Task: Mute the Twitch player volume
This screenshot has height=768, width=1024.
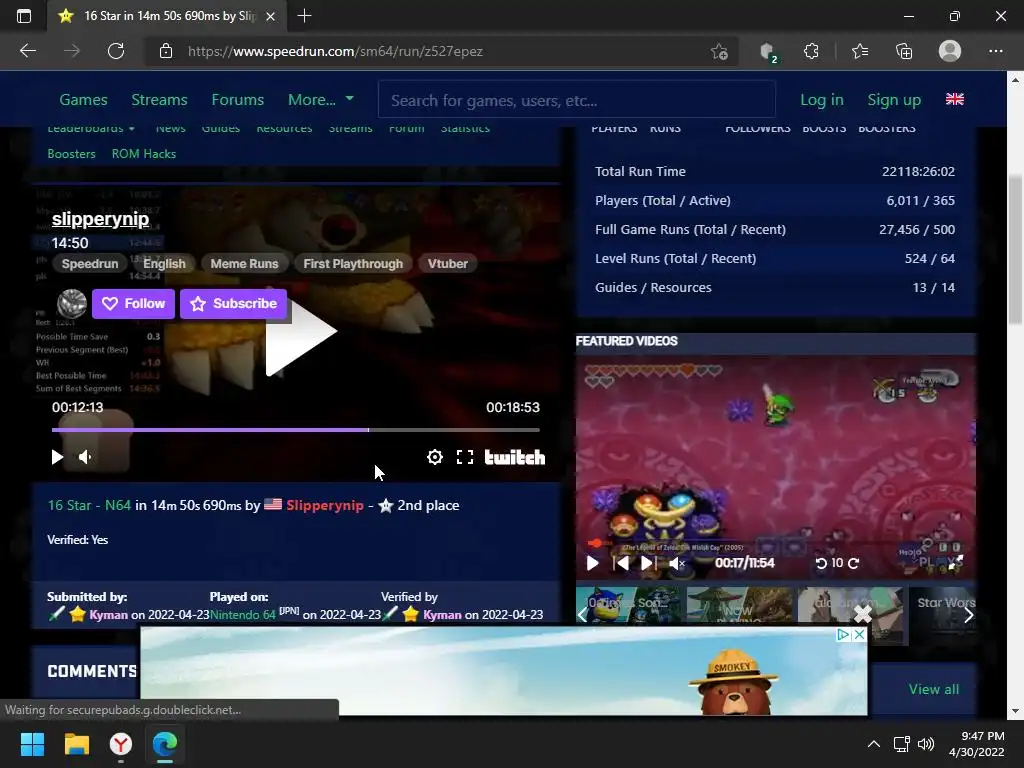Action: tap(85, 457)
